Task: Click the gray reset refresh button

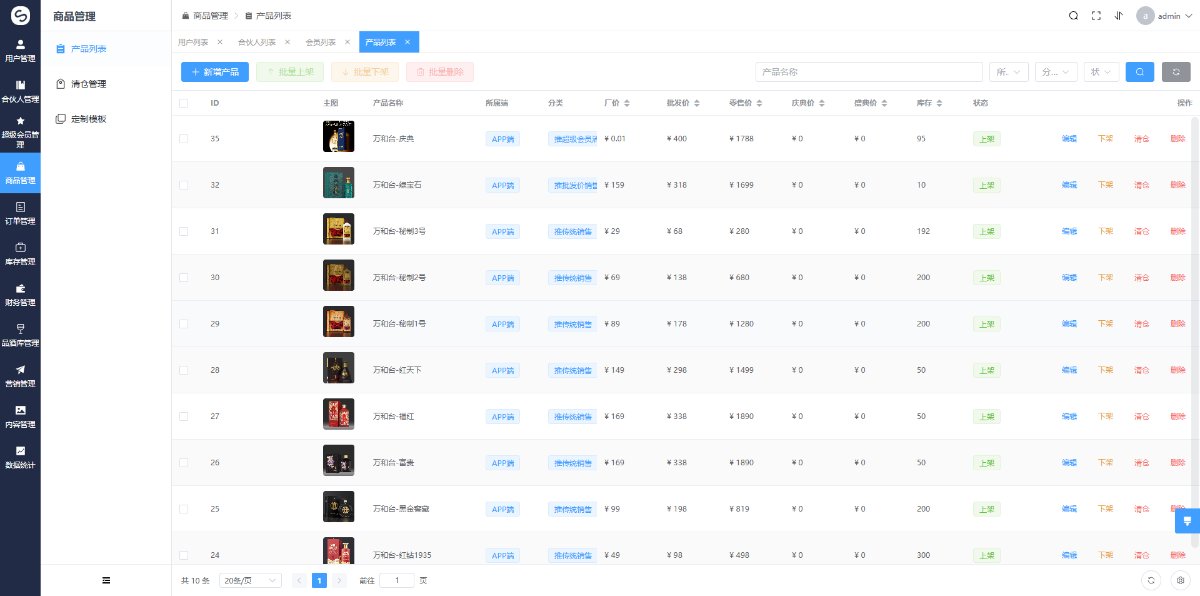Action: tap(1176, 72)
